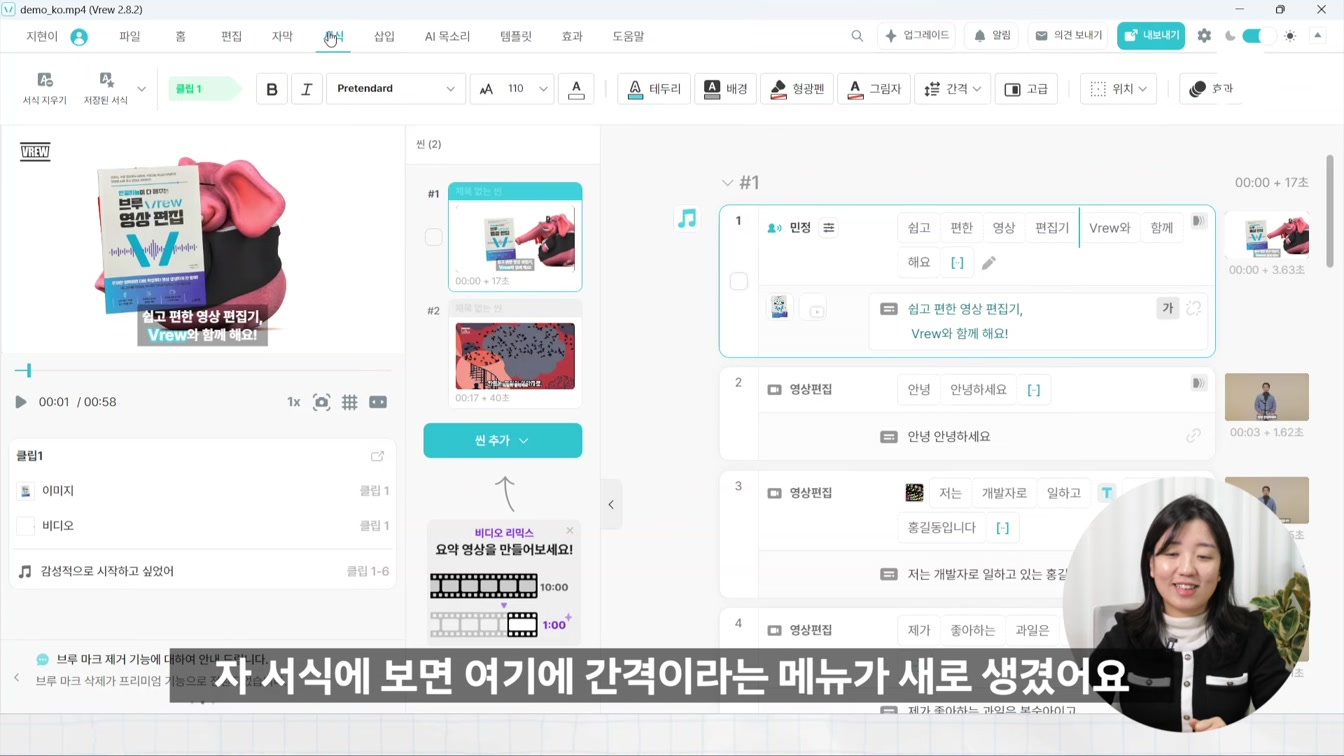Click the Italic formatting button

(x=307, y=89)
